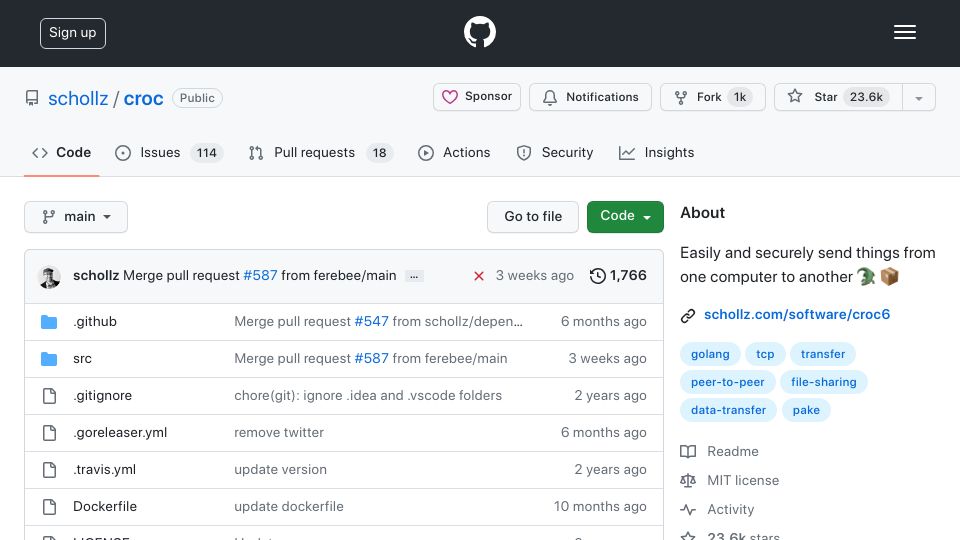Open pull request #587 in latest commit header
This screenshot has height=540, width=960.
(260, 276)
